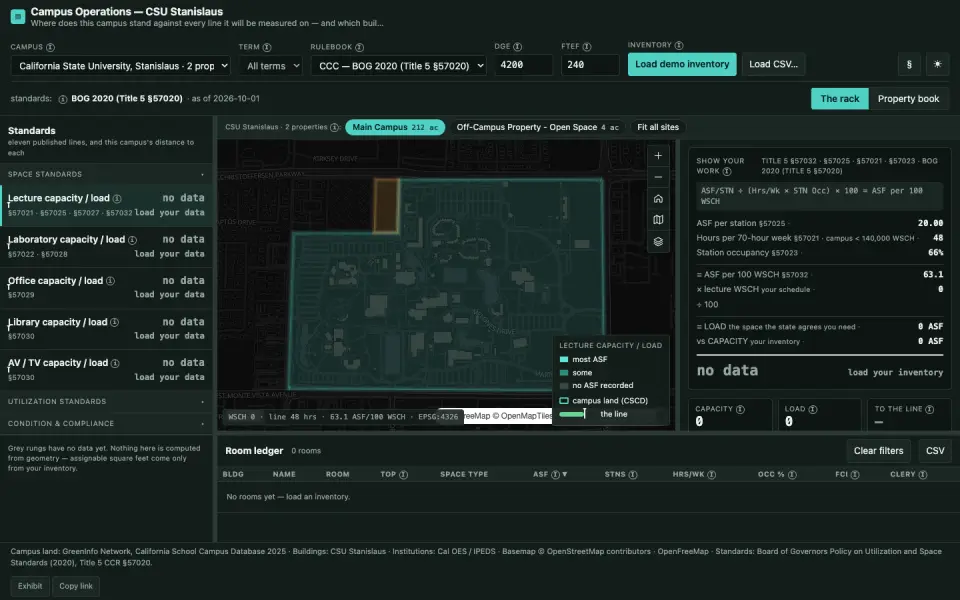Click Load demo inventory button
Viewport: 960px width, 600px height.
coord(682,64)
